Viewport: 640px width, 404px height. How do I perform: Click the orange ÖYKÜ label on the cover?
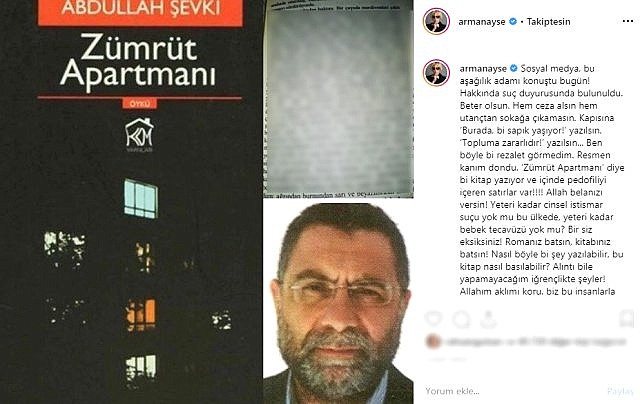(140, 104)
